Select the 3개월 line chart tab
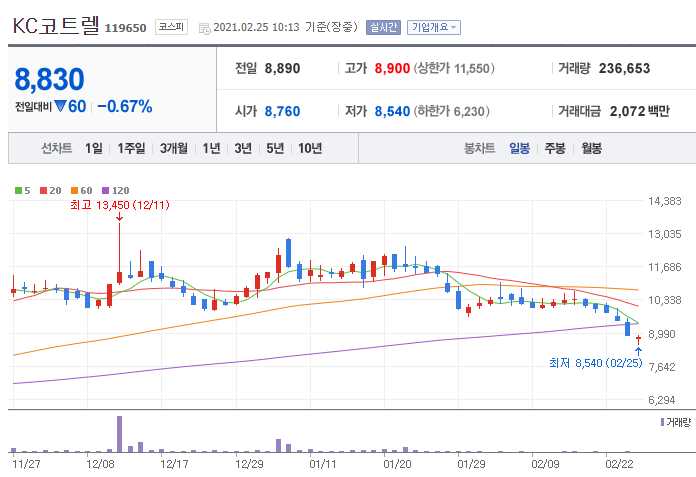This screenshot has width=696, height=477. (x=174, y=148)
